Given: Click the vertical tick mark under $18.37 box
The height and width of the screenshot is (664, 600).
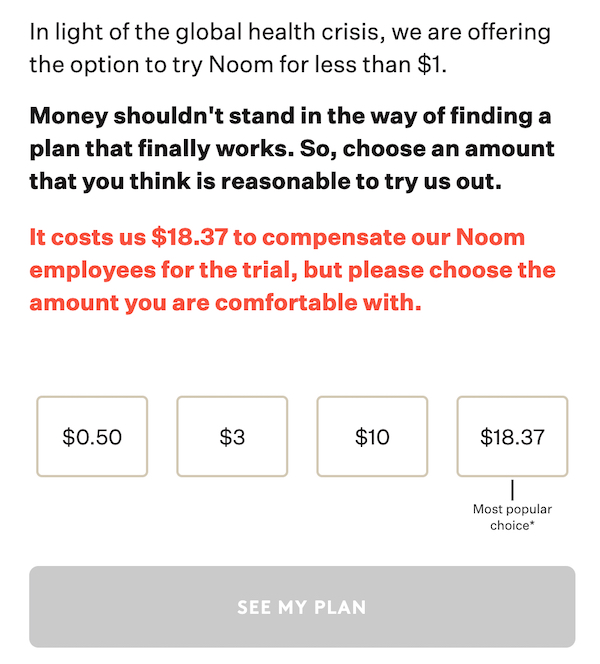Looking at the screenshot, I should [512, 490].
